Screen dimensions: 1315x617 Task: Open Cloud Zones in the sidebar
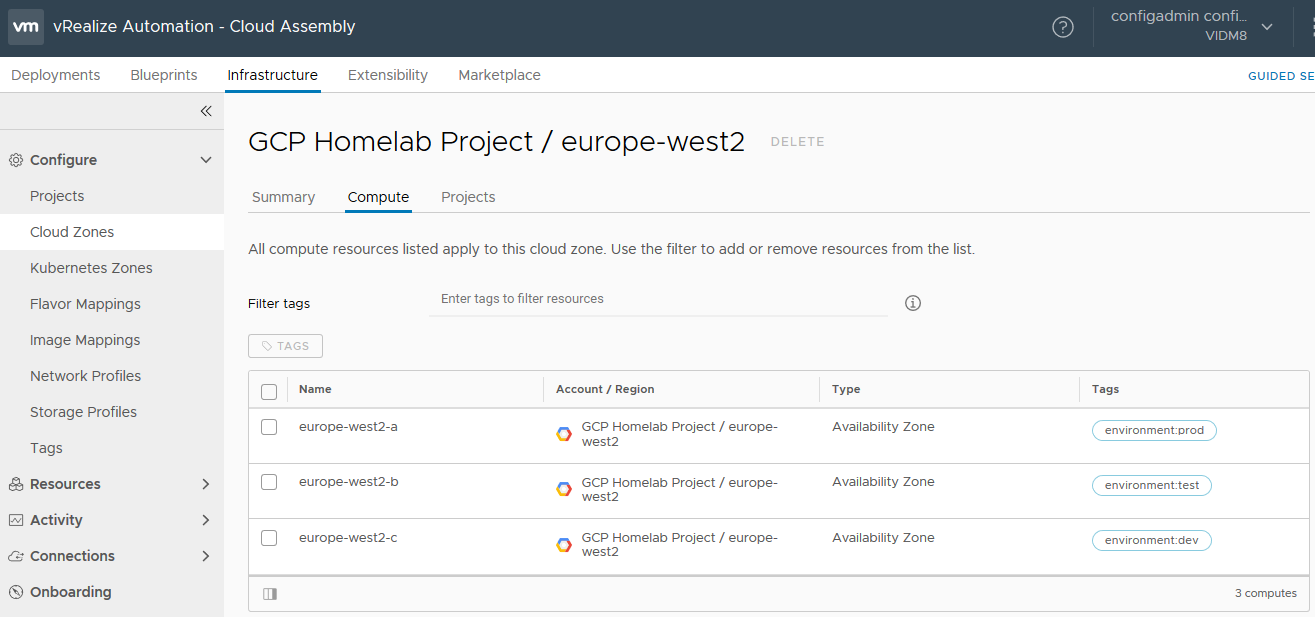pyautogui.click(x=72, y=232)
